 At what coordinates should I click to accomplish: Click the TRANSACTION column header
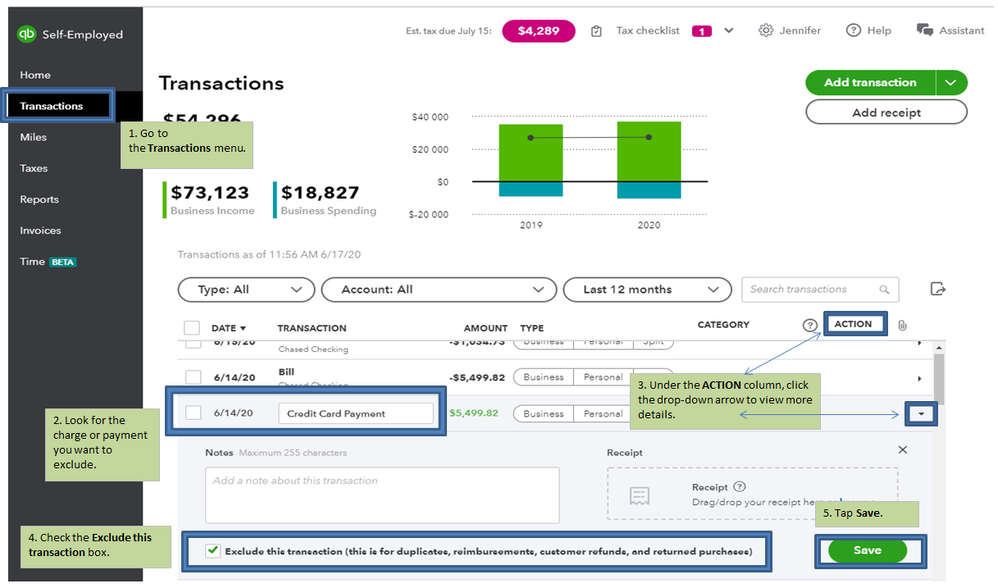pyautogui.click(x=312, y=328)
